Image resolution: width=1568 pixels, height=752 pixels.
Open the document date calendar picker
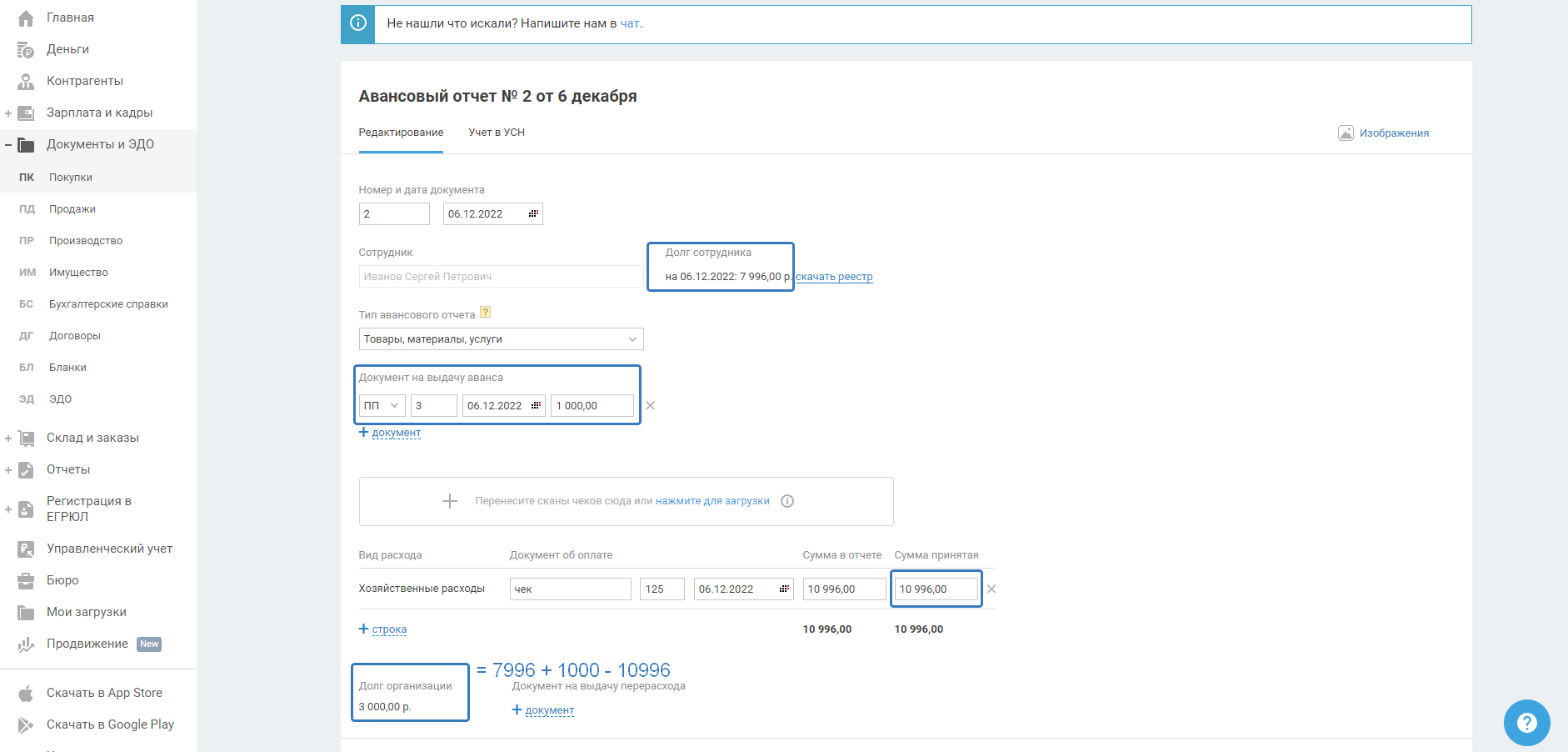tap(533, 214)
